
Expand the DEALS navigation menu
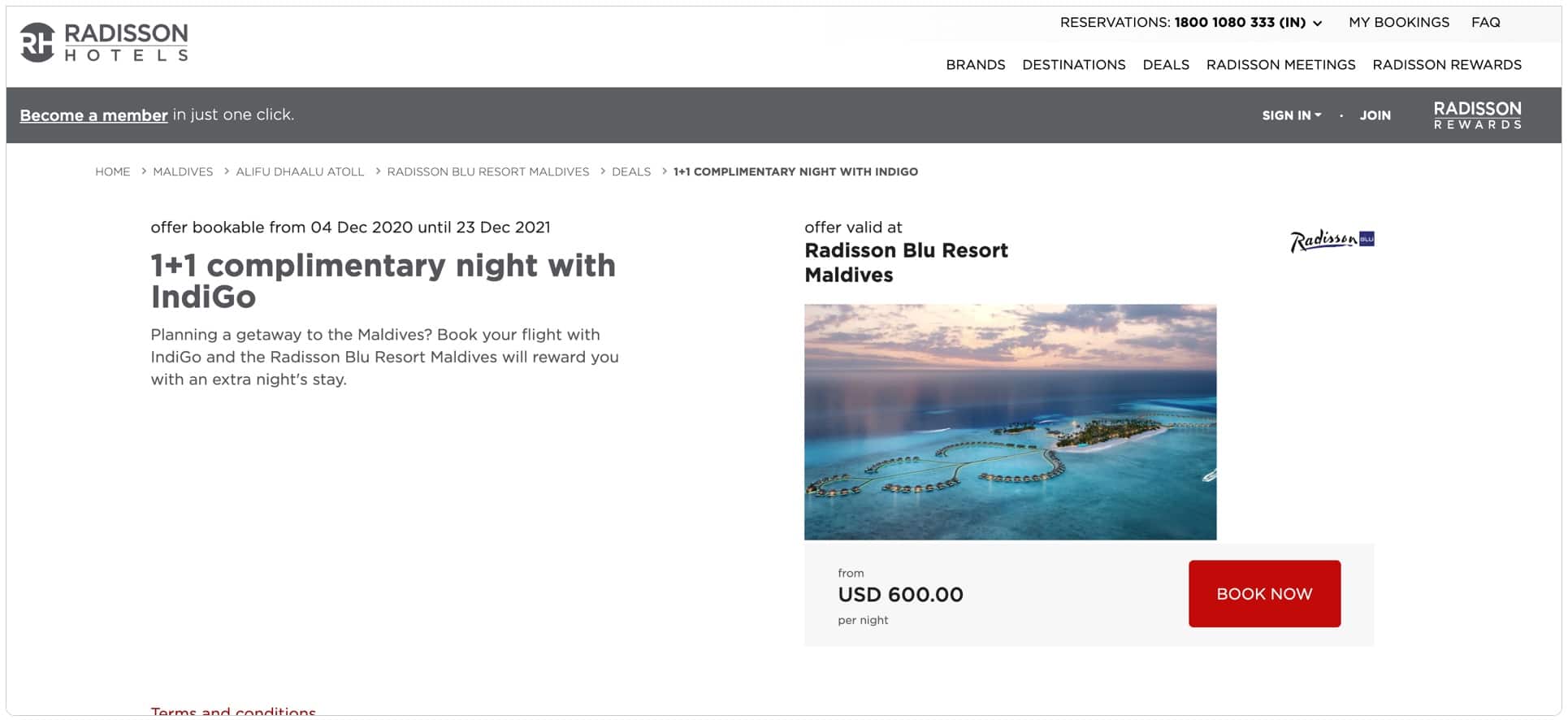point(1165,64)
